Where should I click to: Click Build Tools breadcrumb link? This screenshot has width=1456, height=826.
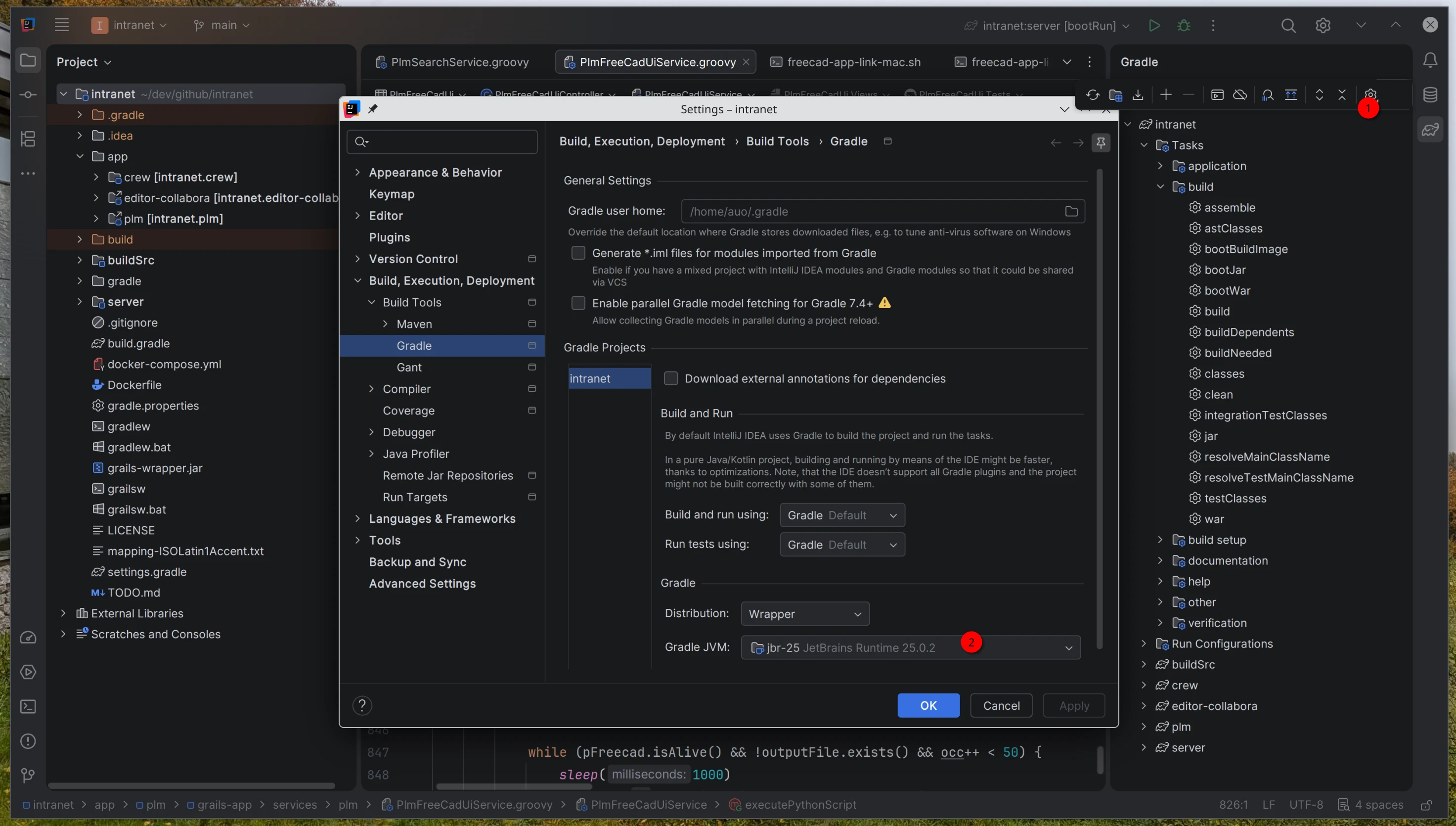pyautogui.click(x=777, y=141)
